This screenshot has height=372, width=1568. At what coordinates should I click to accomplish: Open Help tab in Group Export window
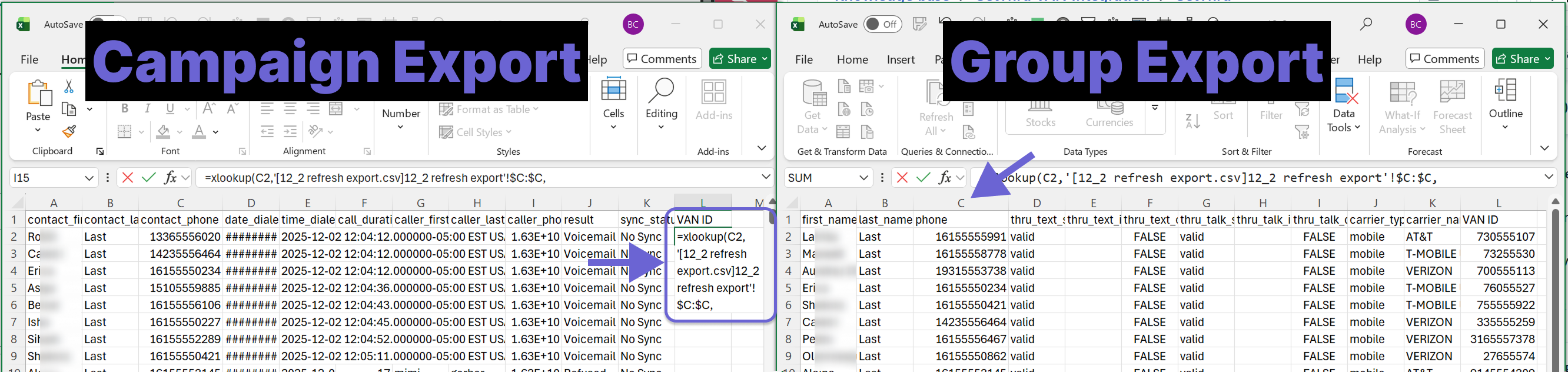[1370, 59]
